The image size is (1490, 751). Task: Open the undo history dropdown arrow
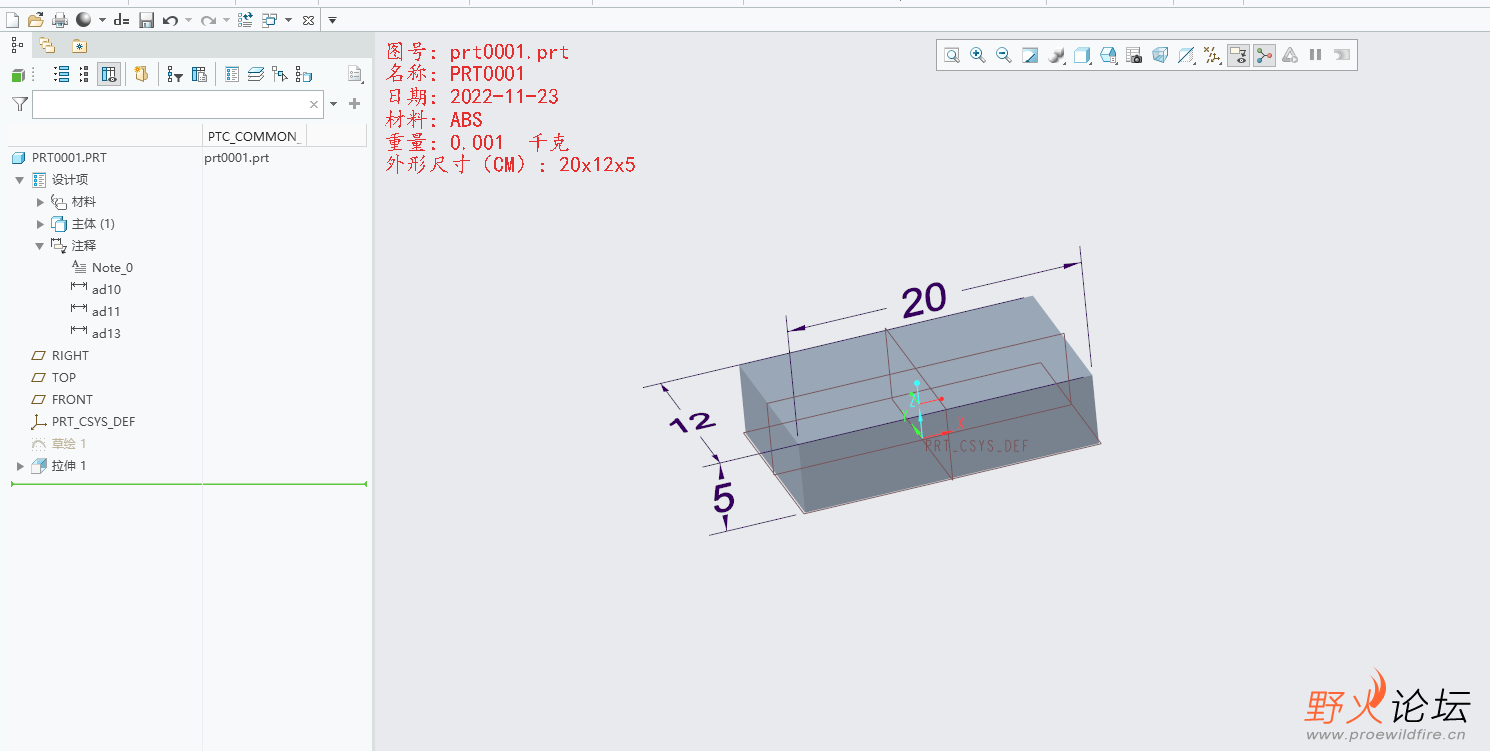pos(188,20)
